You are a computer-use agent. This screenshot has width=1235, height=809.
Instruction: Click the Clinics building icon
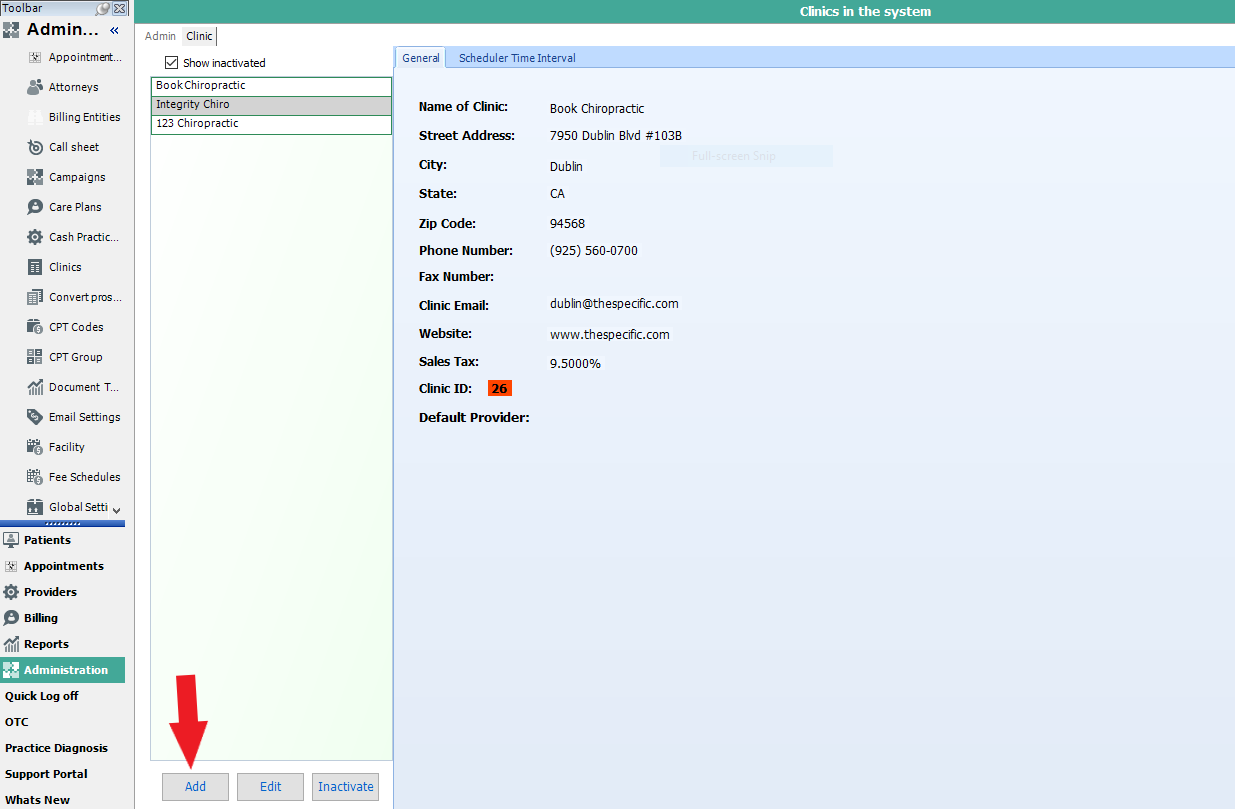35,267
